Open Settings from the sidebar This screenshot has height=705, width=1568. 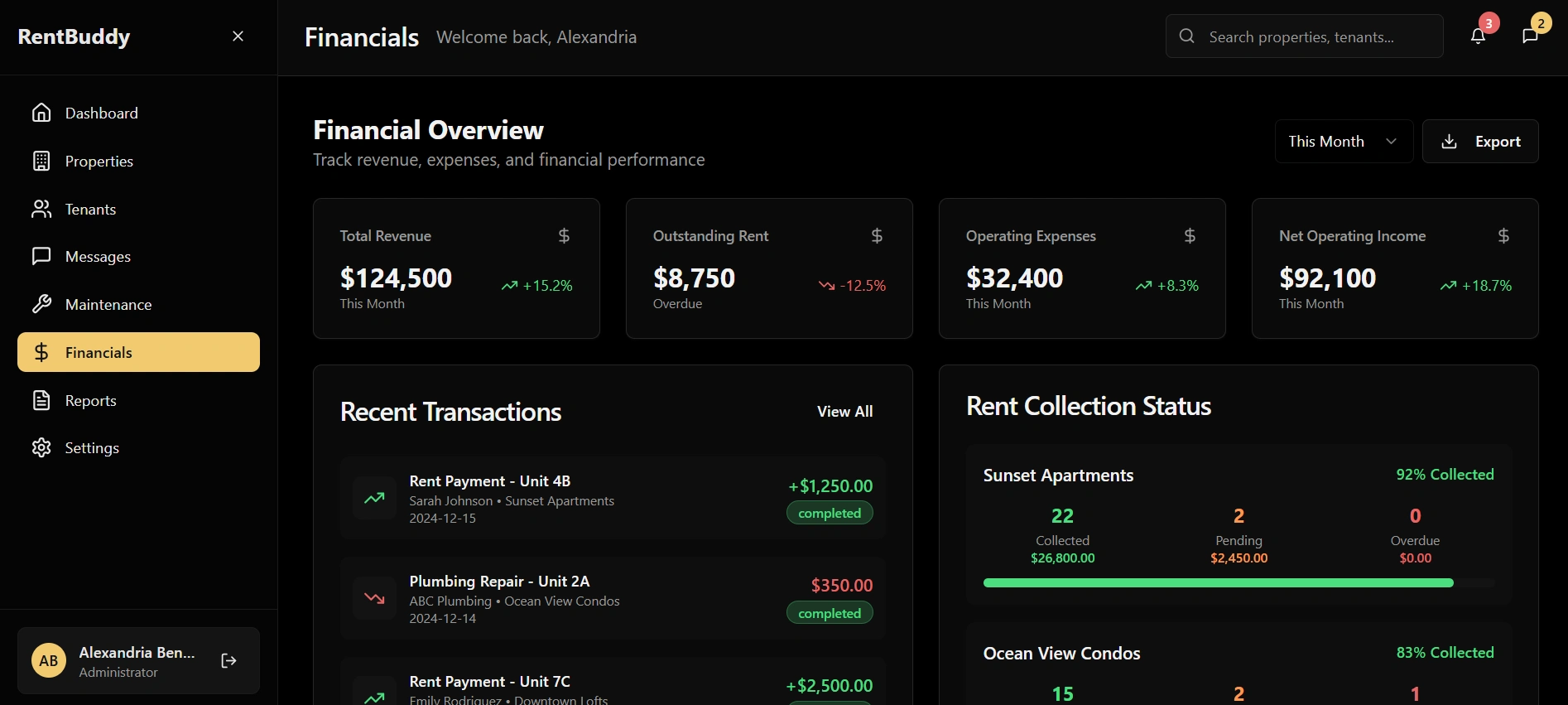(x=92, y=448)
